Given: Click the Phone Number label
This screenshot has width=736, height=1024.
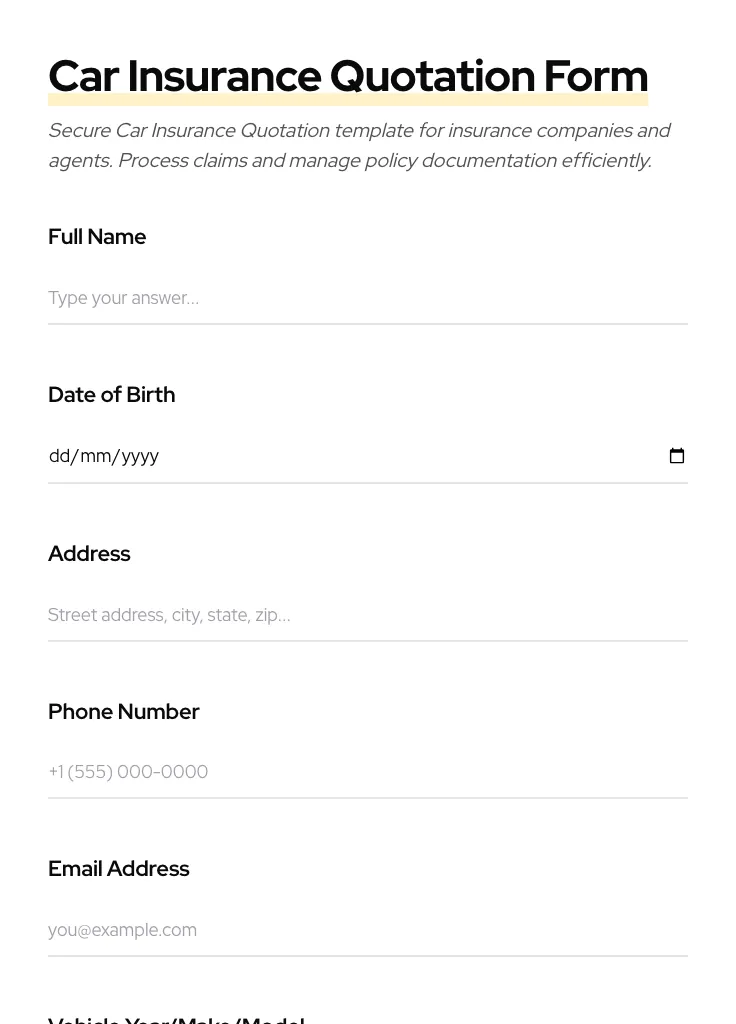Looking at the screenshot, I should pos(123,712).
